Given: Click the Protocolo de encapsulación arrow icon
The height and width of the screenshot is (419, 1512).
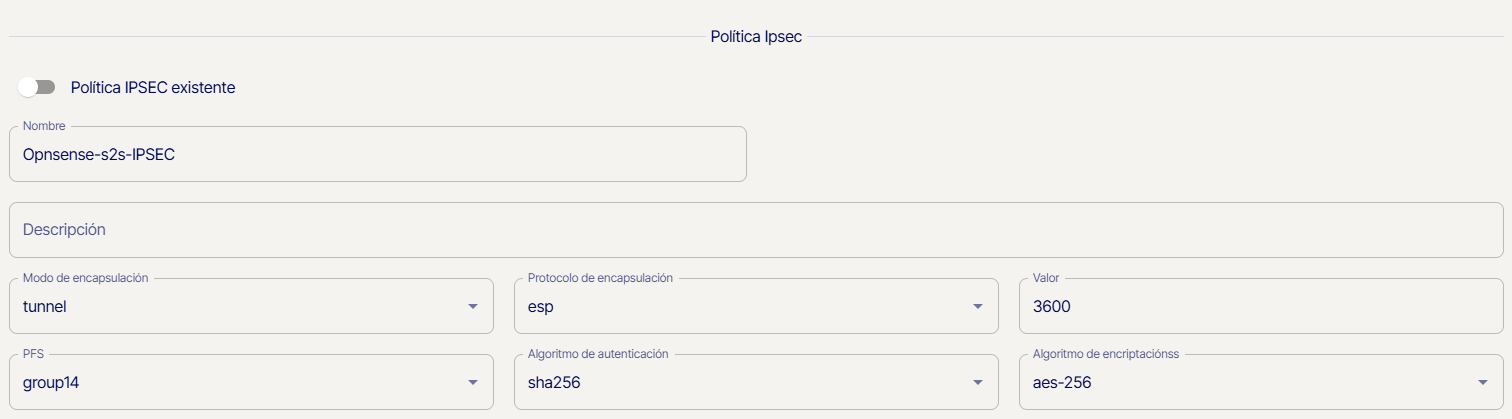Looking at the screenshot, I should tap(978, 306).
